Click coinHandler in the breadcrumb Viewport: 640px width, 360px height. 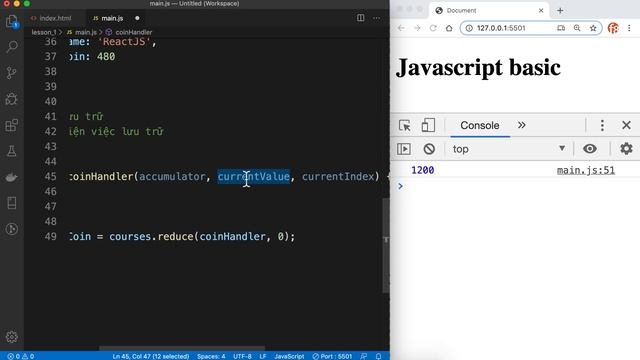[x=133, y=32]
